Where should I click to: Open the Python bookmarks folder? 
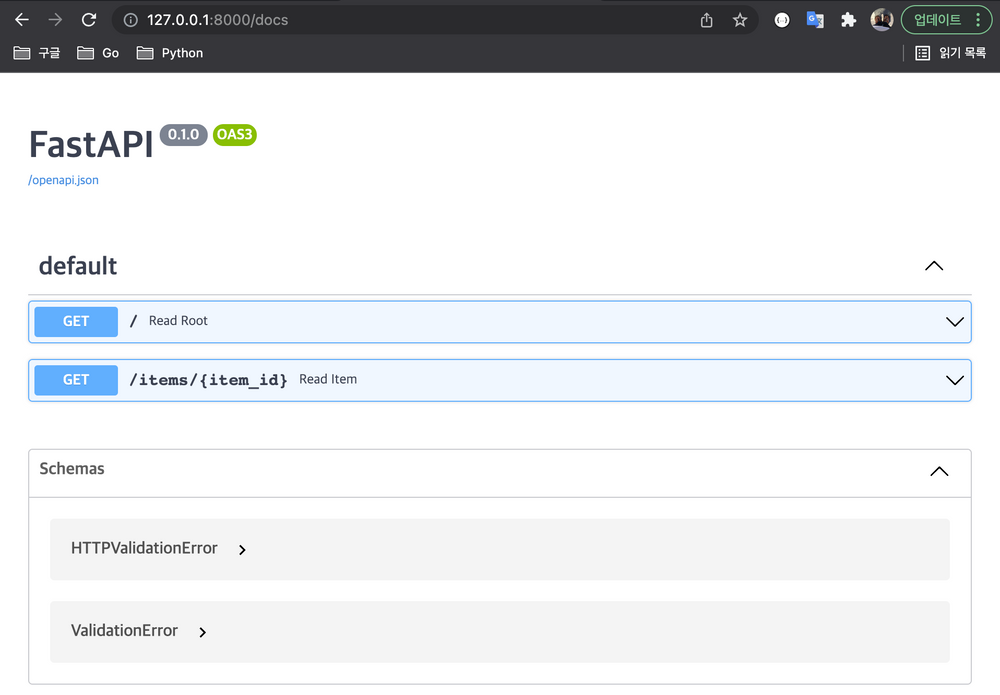click(170, 53)
